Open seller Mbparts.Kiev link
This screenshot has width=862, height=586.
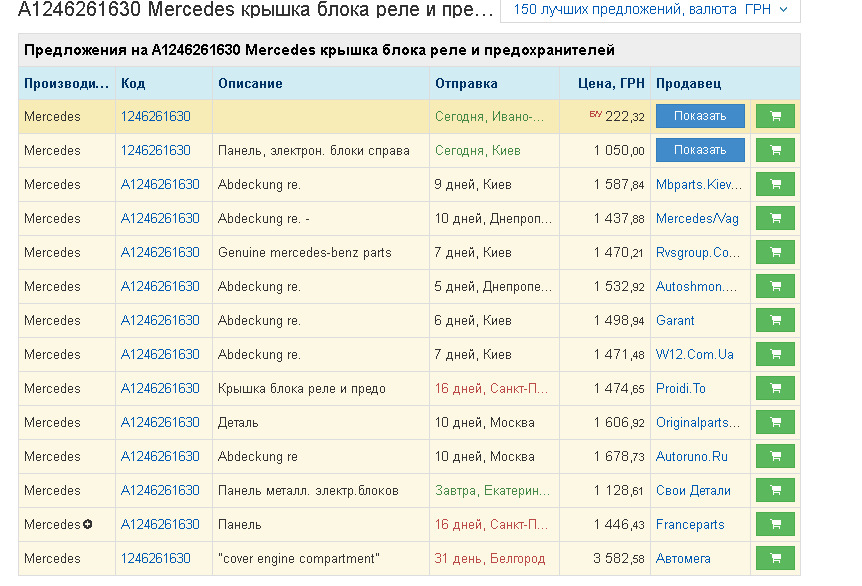699,185
